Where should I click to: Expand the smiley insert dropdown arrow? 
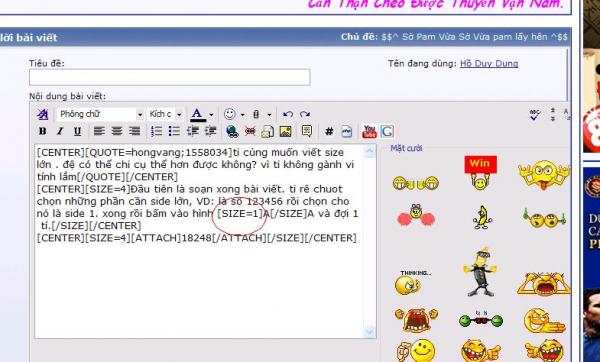242,114
